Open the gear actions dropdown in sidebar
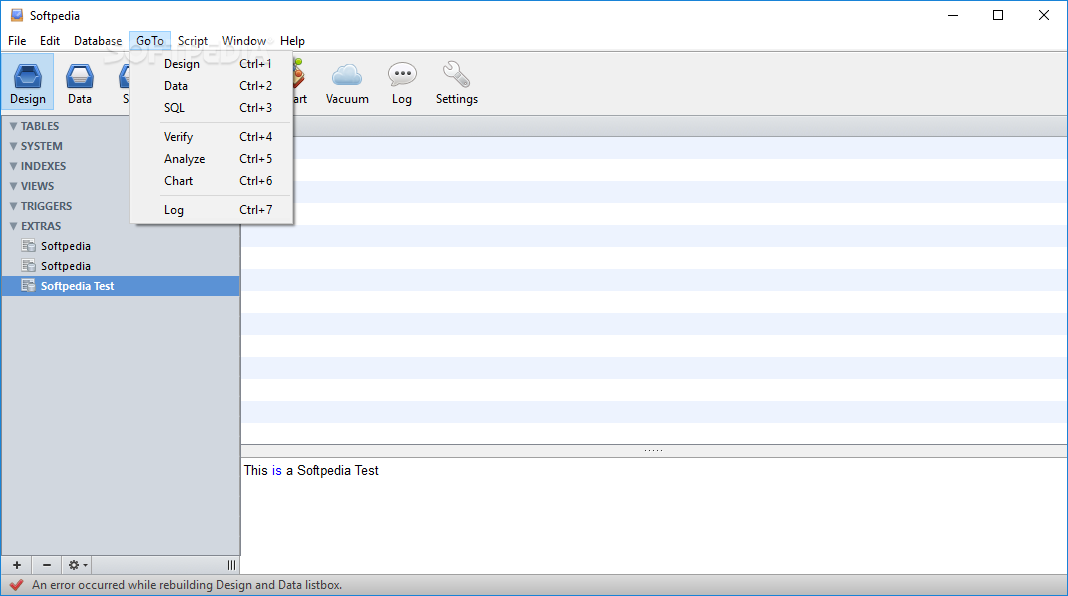This screenshot has height=596, width=1068. click(x=77, y=565)
